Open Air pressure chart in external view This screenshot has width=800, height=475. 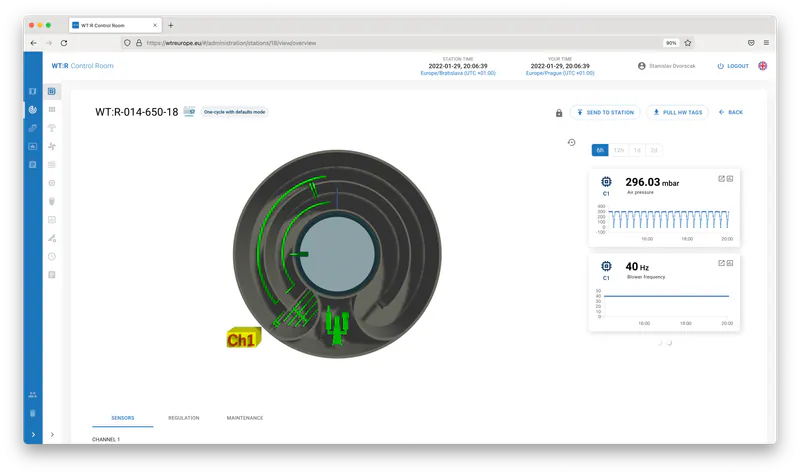point(721,178)
